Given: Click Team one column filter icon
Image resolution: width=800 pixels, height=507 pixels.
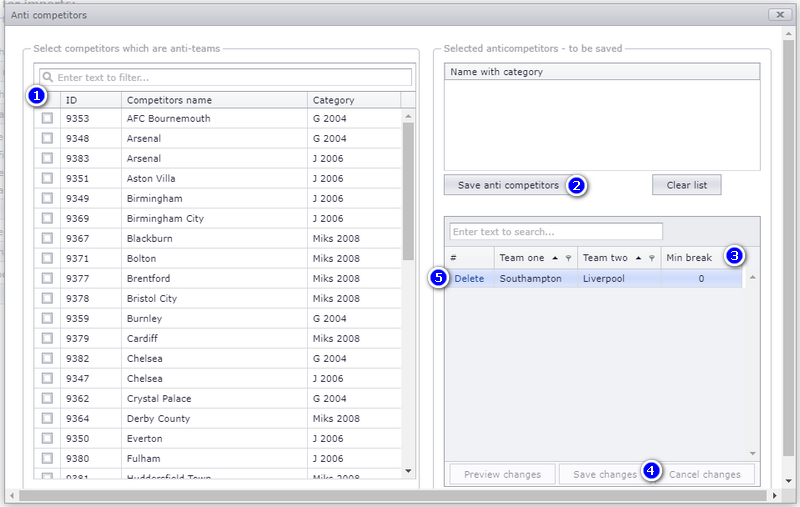Looking at the screenshot, I should coord(568,258).
